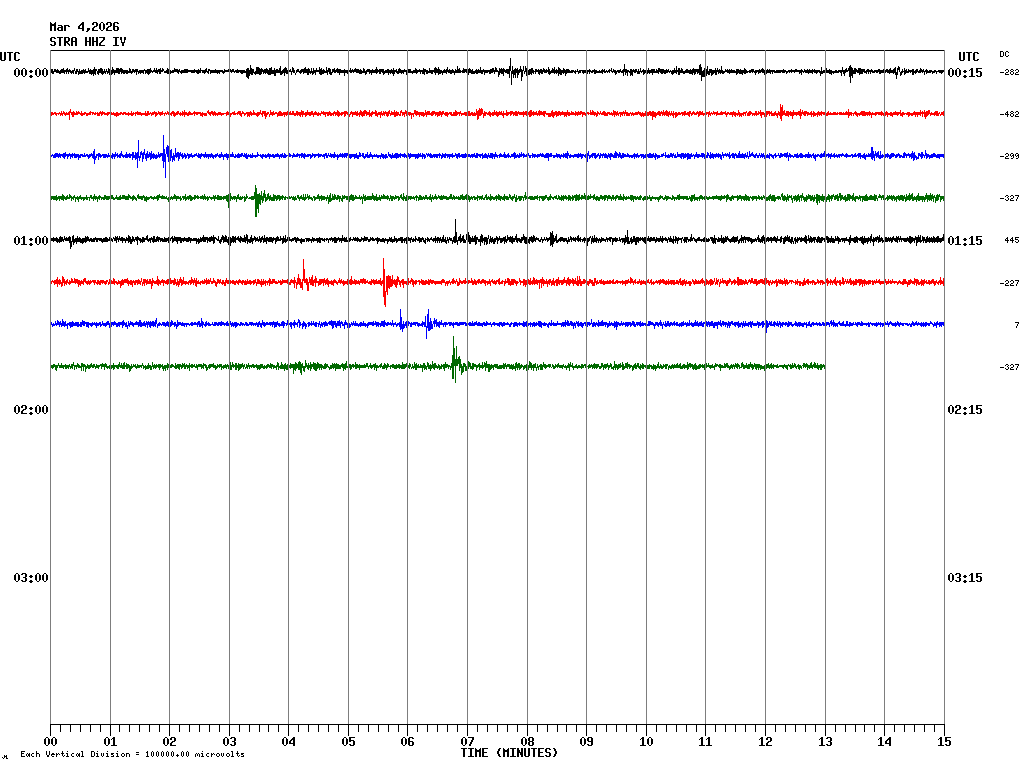Select the DC offset value 445
Image resolution: width=1024 pixels, height=768 pixels.
pos(1011,241)
